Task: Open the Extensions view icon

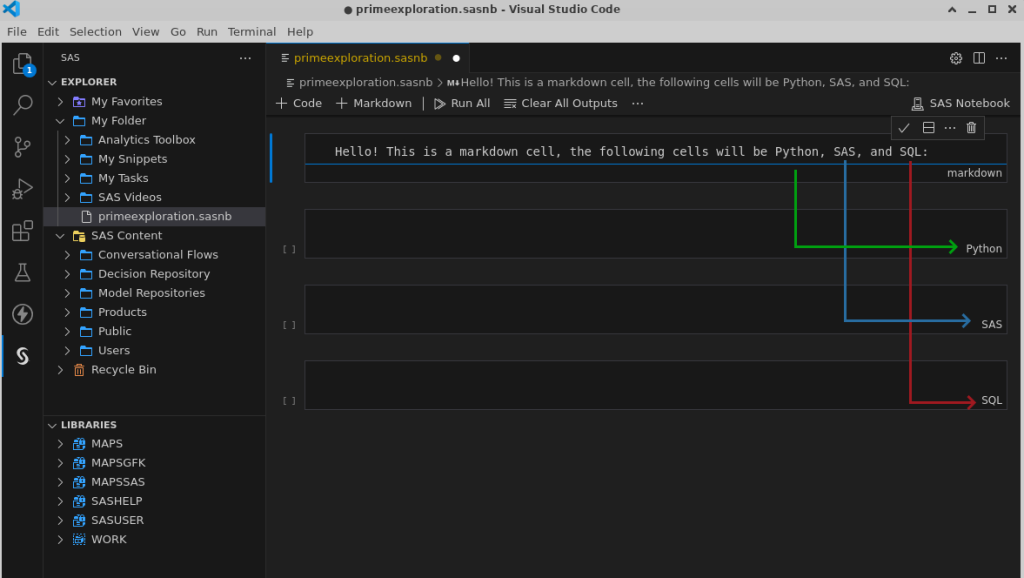Action: point(22,231)
